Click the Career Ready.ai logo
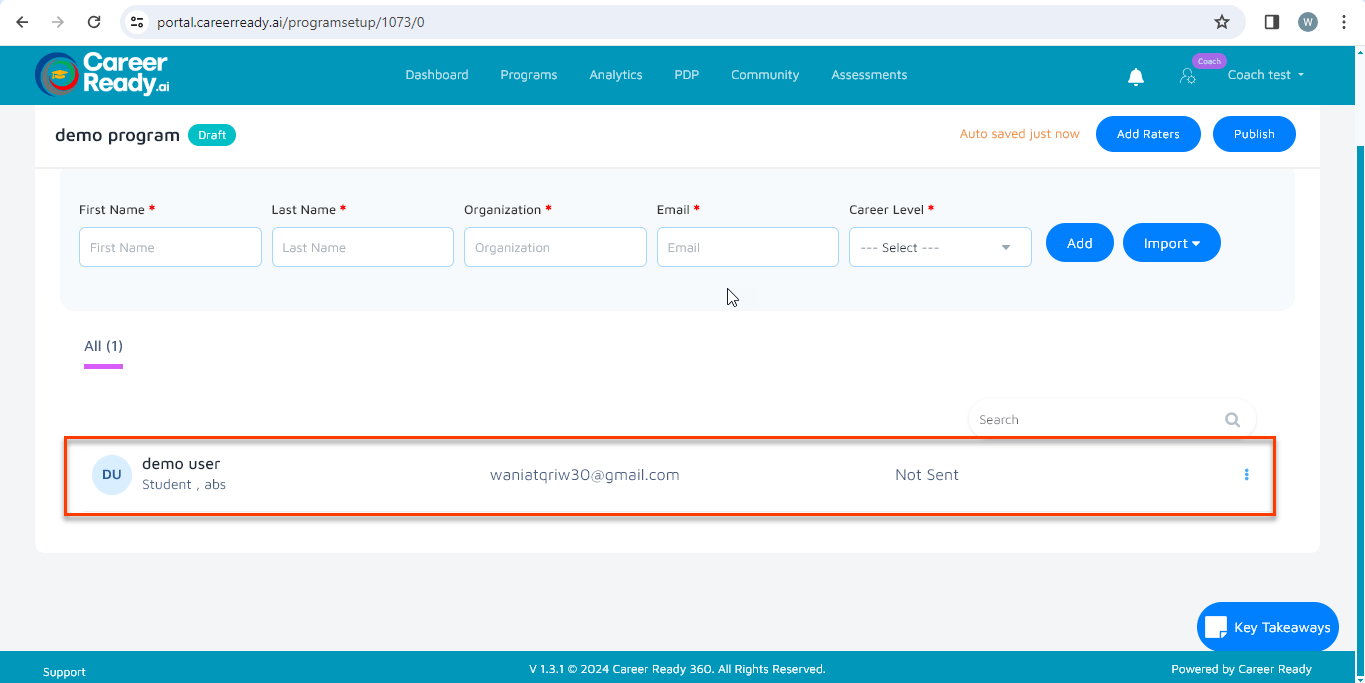Screen dimensions: 1365x683 pyautogui.click(x=102, y=75)
